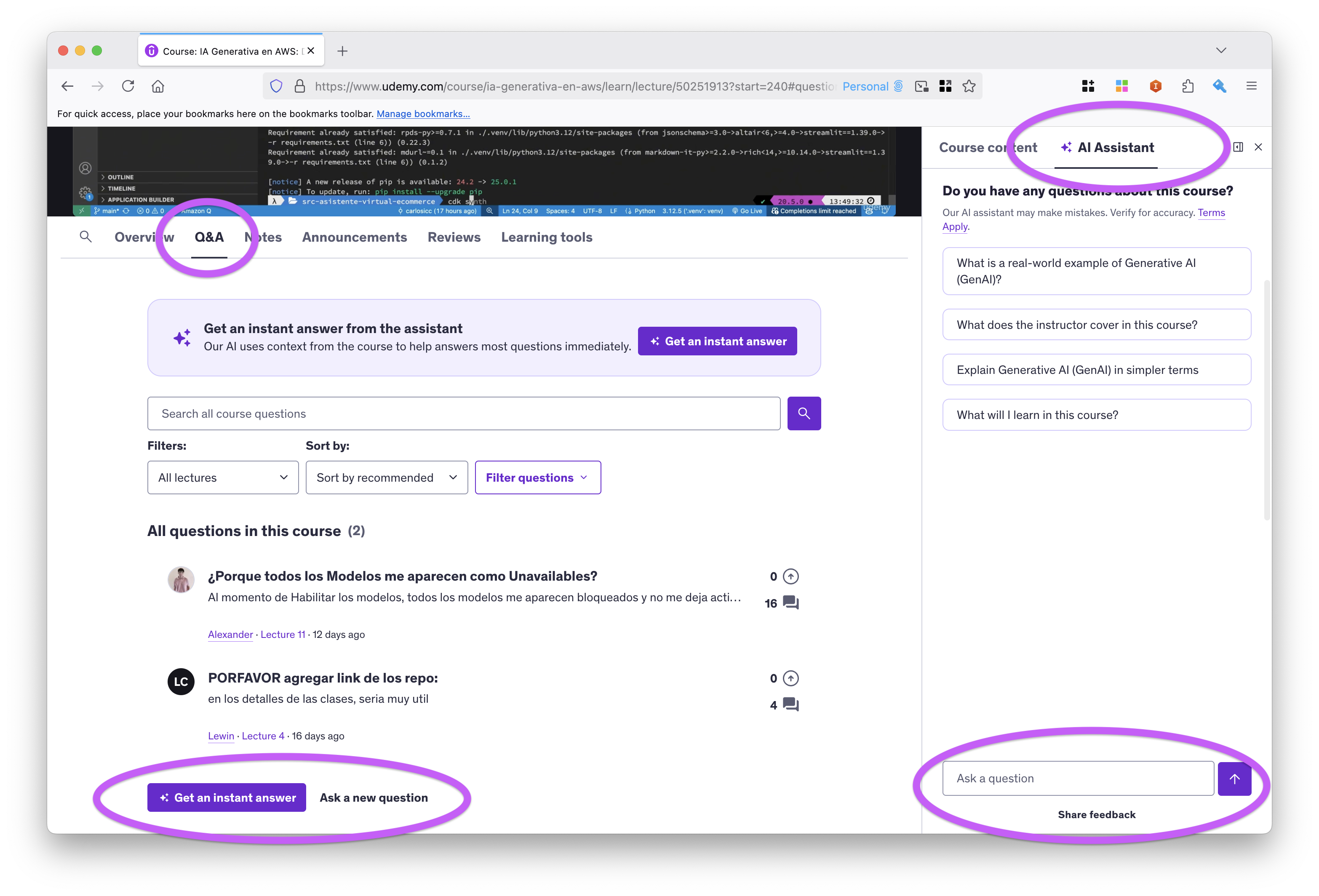
Task: Reload the page in browser toolbar
Action: point(128,86)
